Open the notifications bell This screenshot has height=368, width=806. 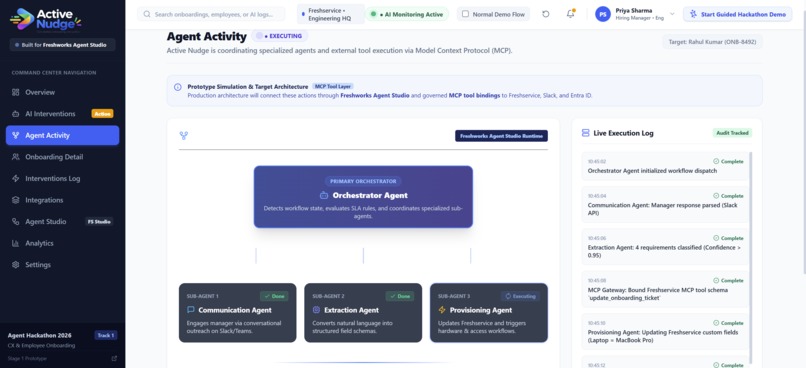571,14
